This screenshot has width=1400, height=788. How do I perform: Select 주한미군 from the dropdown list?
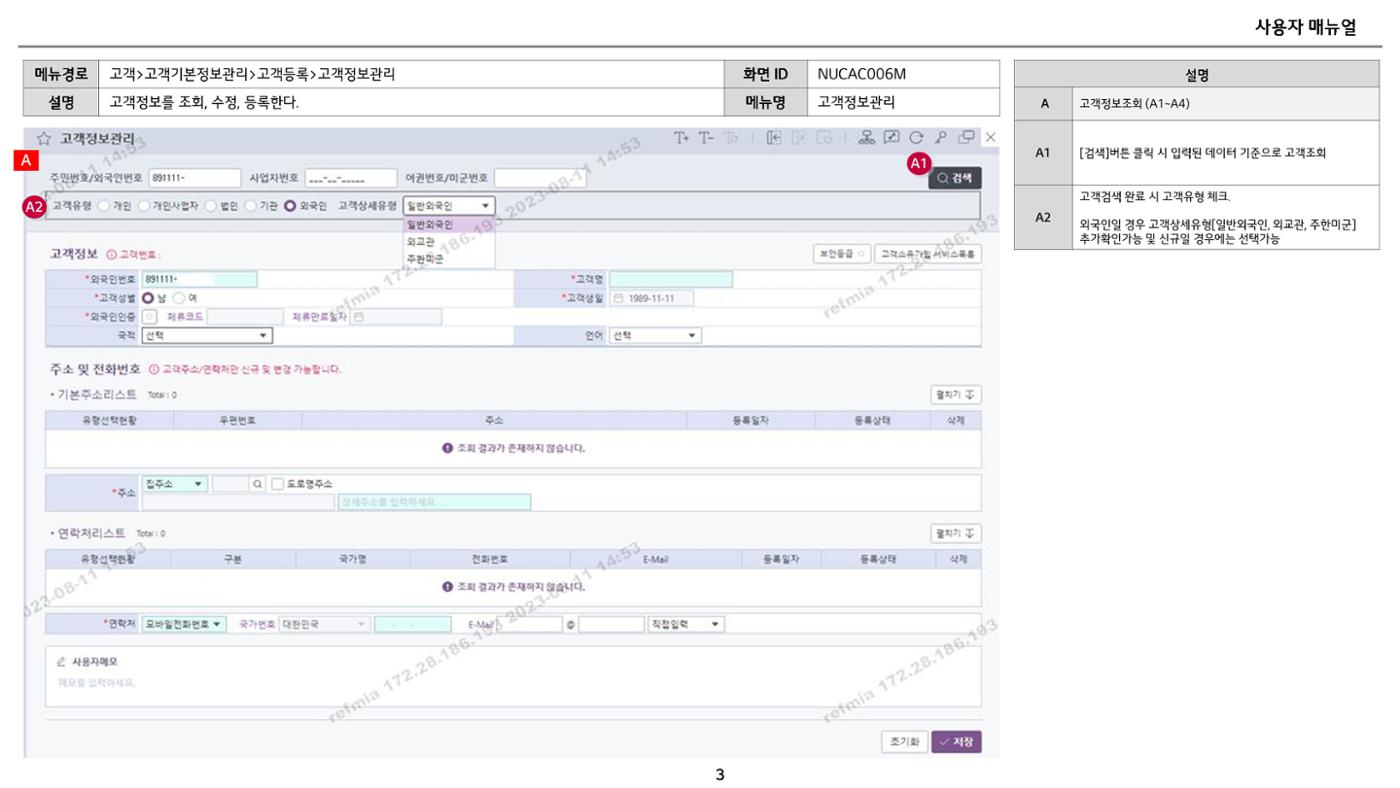coord(449,258)
